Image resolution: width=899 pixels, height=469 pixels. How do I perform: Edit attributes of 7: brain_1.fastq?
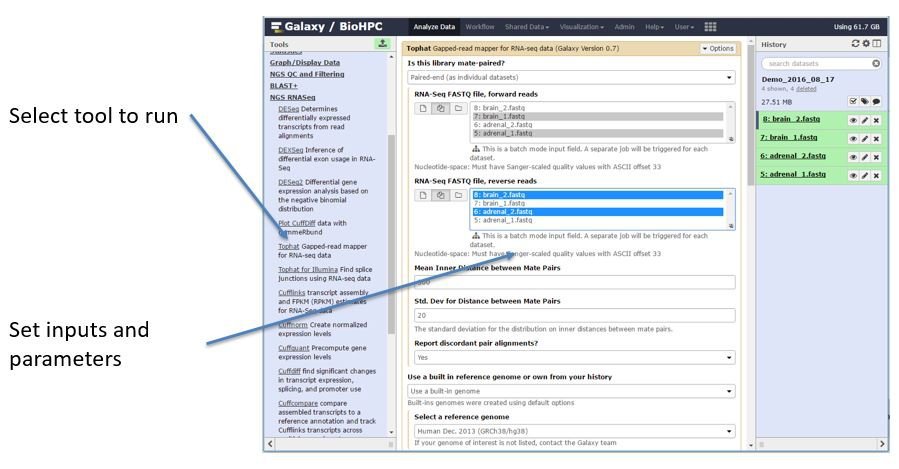[865, 139]
